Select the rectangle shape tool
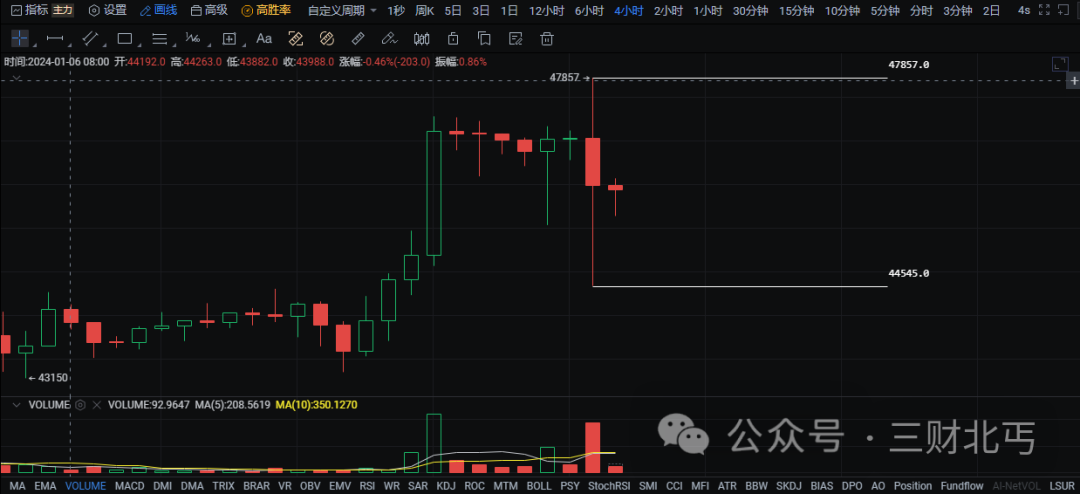The image size is (1080, 494). (x=125, y=39)
